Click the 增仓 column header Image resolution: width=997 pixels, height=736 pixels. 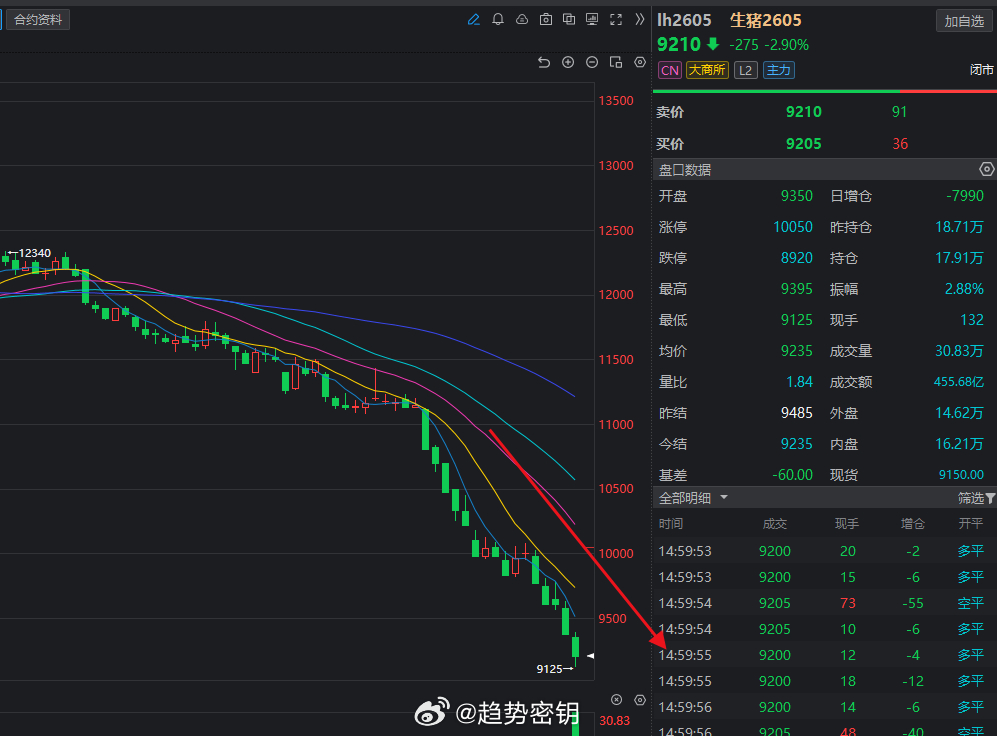pyautogui.click(x=912, y=524)
